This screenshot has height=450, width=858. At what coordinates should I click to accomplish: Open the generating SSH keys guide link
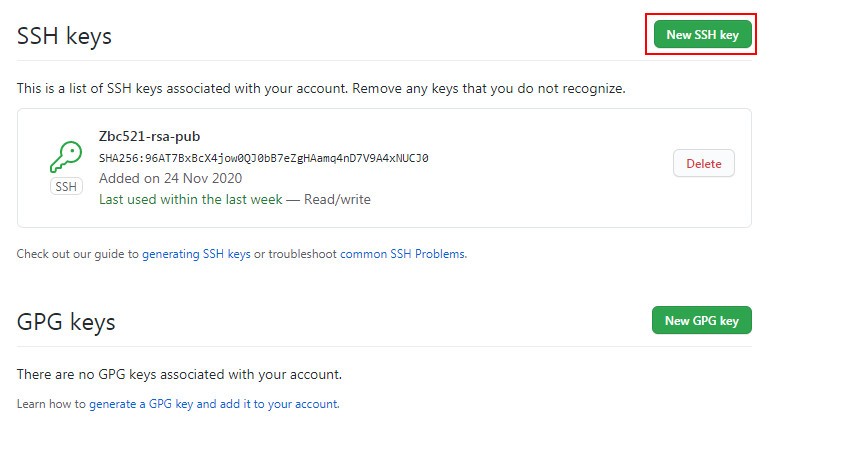(196, 254)
